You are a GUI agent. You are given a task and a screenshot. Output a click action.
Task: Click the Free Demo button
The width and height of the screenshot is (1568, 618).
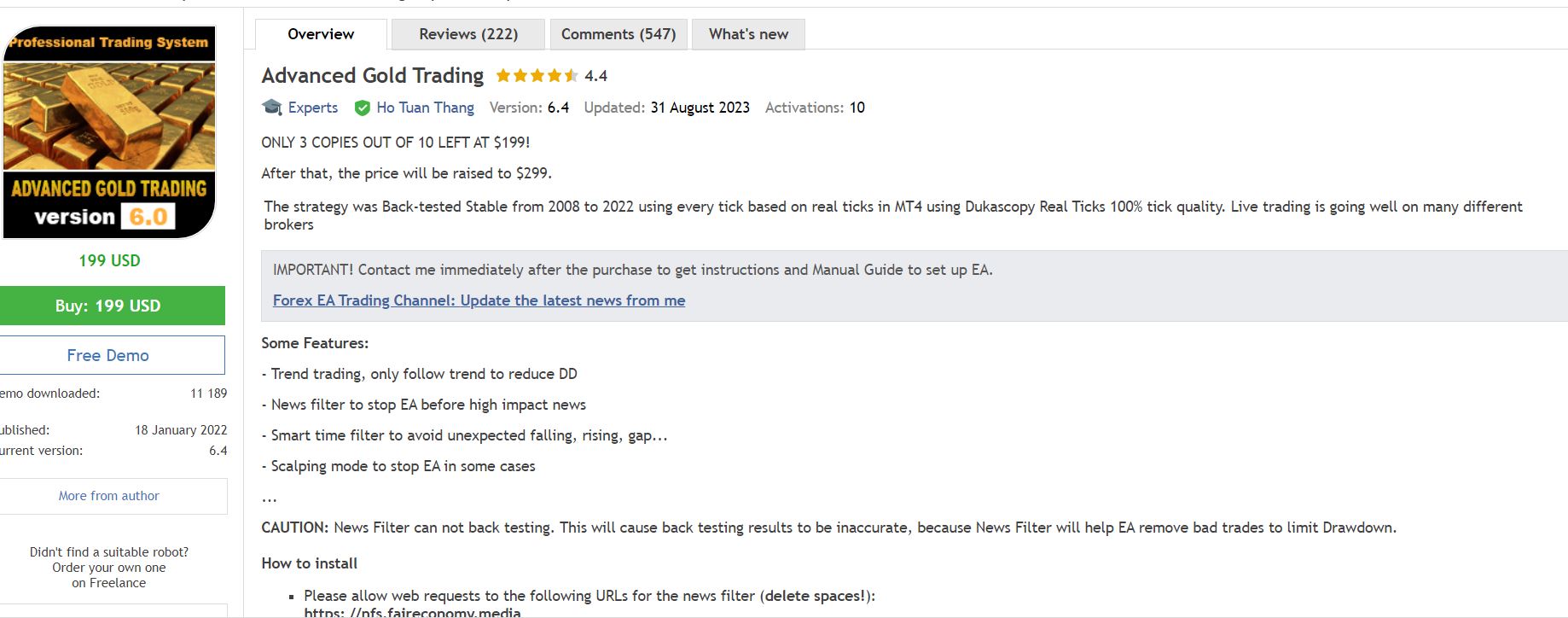tap(108, 355)
